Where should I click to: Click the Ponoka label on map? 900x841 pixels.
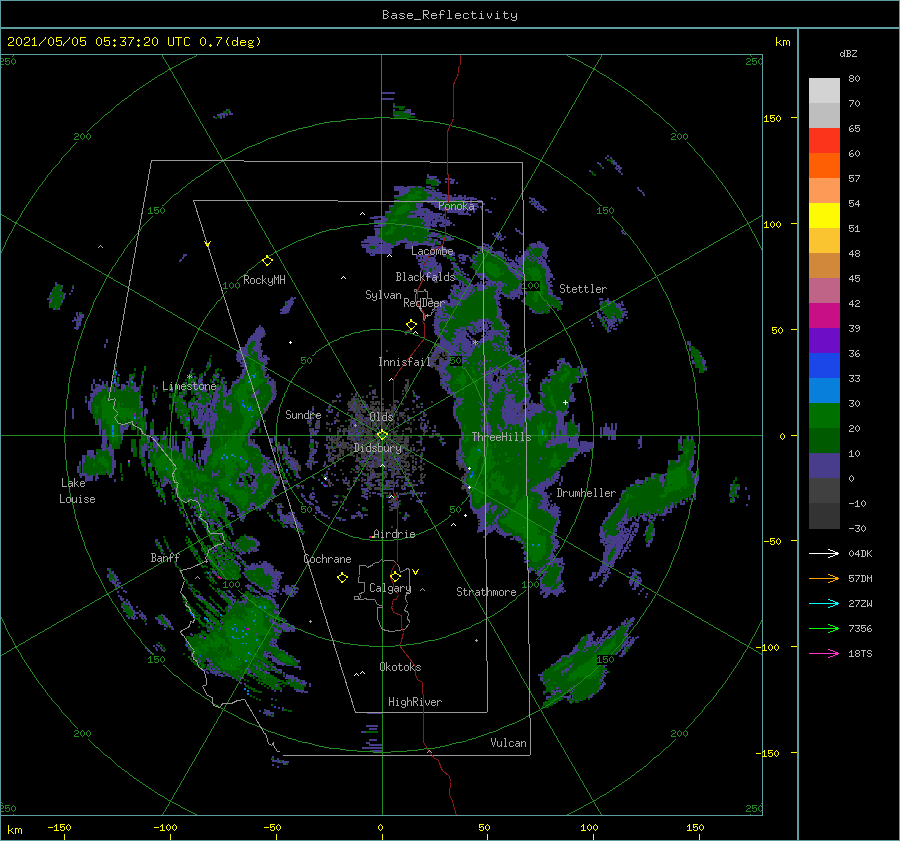pyautogui.click(x=456, y=206)
